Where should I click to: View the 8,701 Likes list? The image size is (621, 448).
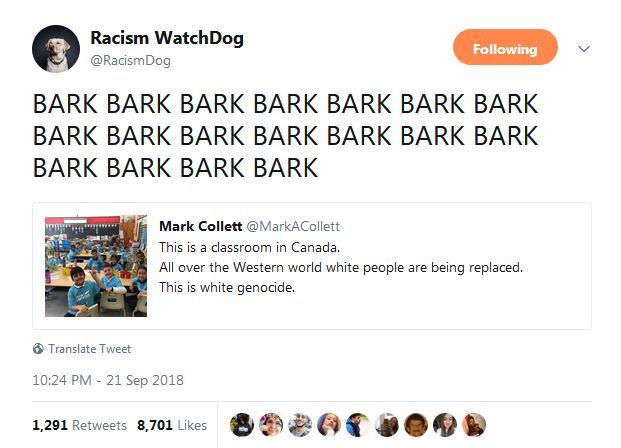coord(172,425)
